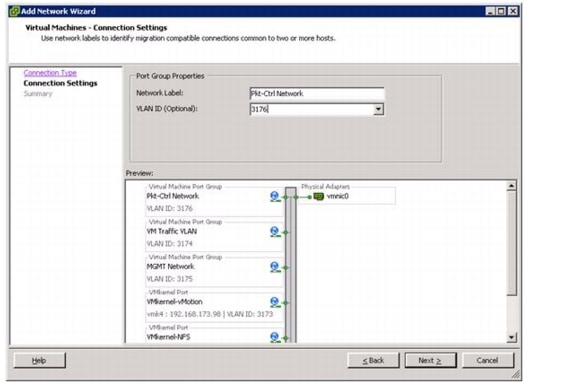Proceed with the Next button
The image size is (576, 384).
click(430, 360)
